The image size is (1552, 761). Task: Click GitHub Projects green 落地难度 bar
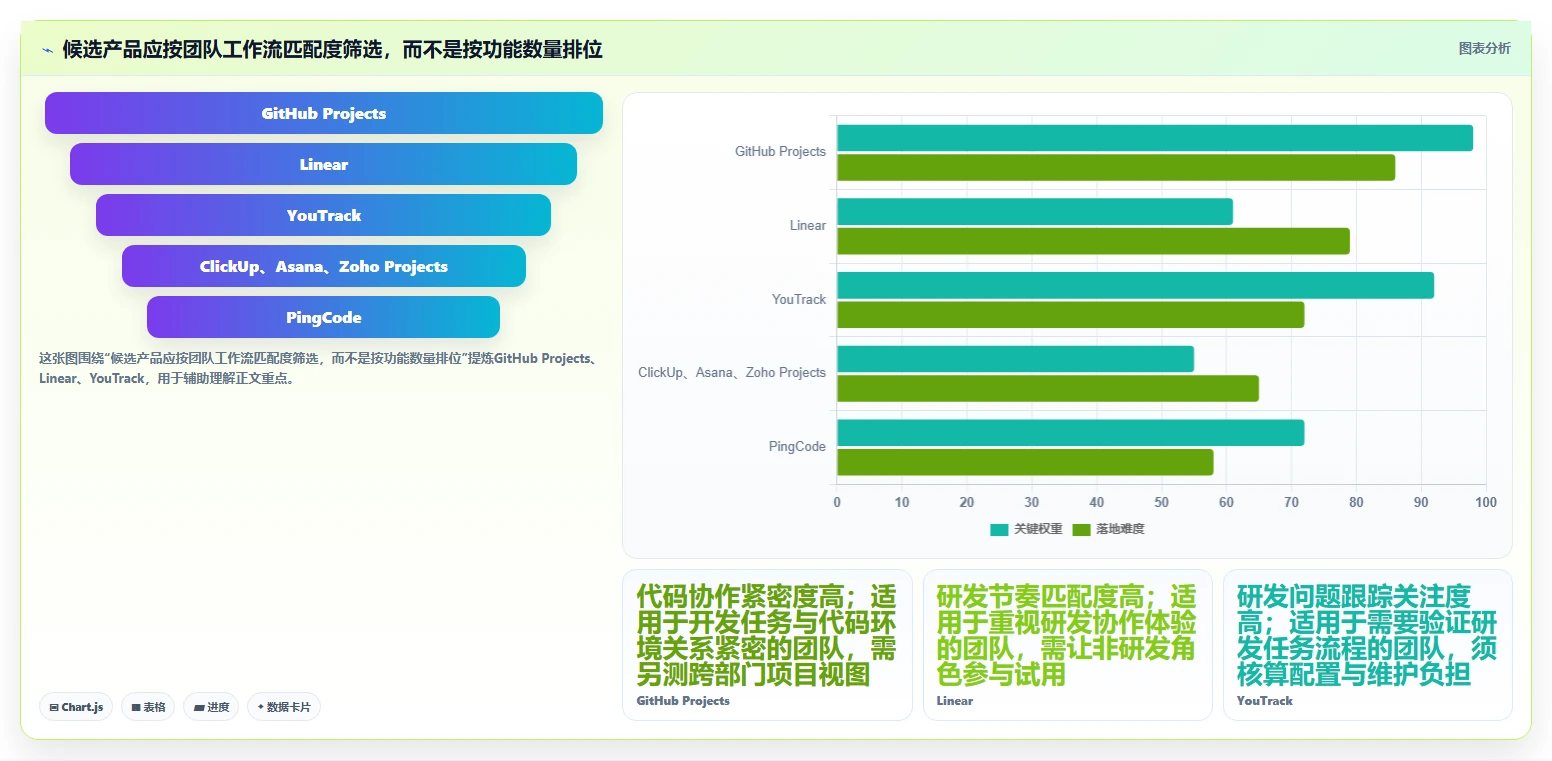[x=1116, y=168]
